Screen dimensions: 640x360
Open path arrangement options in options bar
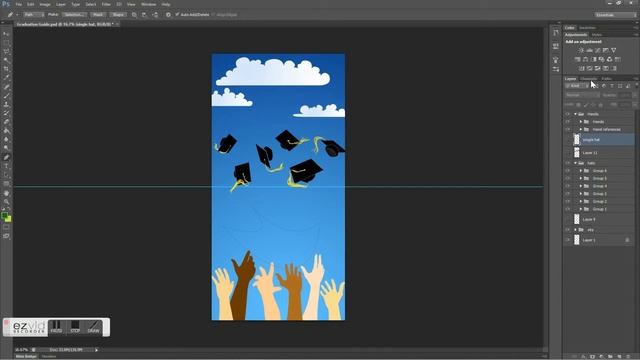pos(155,15)
